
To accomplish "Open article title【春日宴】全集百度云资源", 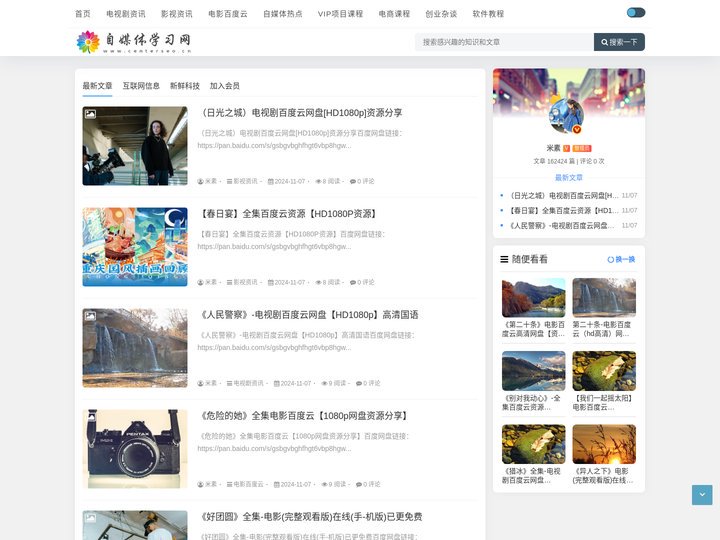I will [x=289, y=214].
